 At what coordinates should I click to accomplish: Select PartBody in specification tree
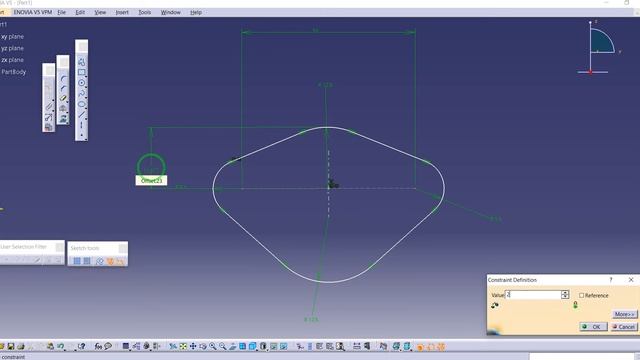[x=13, y=72]
